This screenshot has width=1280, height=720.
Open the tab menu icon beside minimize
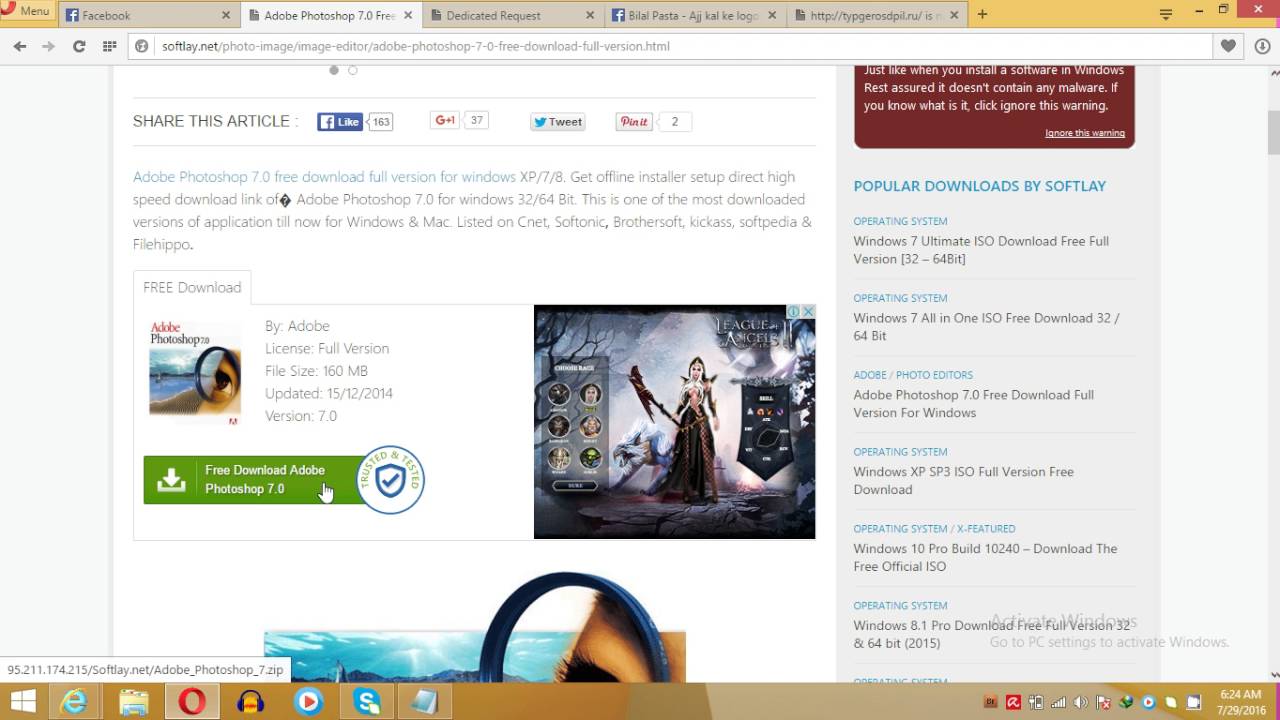[1166, 14]
